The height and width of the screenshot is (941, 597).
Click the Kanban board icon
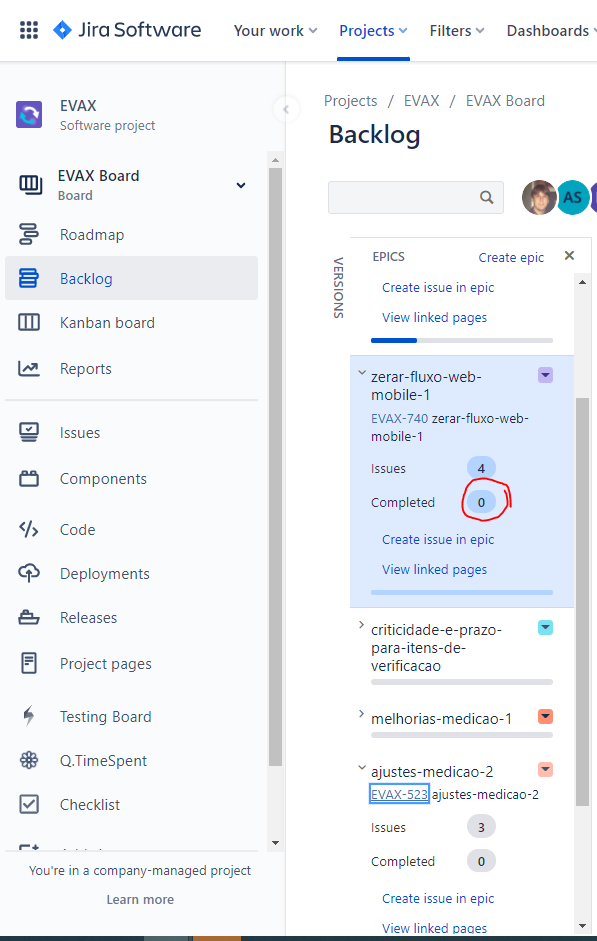pyautogui.click(x=29, y=323)
